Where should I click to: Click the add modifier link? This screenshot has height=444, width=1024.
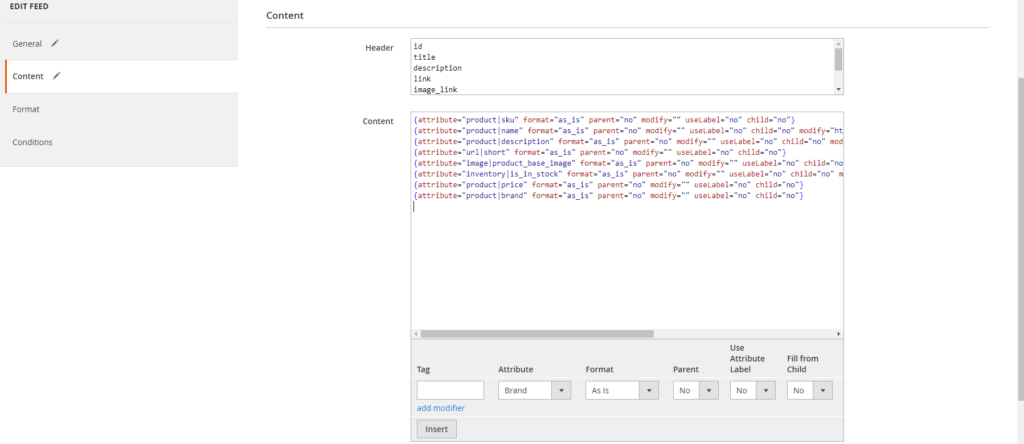tap(440, 408)
